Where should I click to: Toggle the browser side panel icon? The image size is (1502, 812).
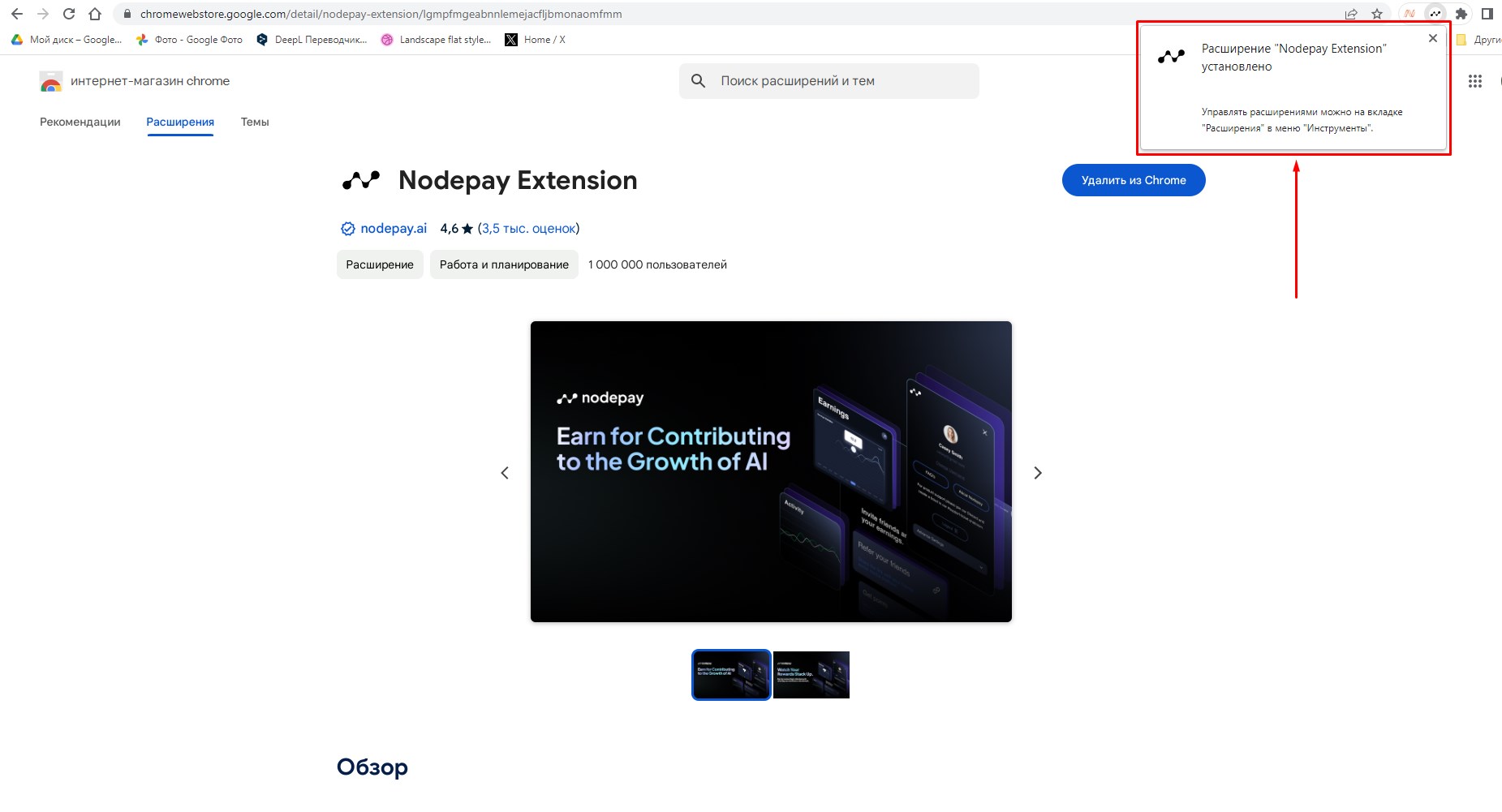[x=1487, y=14]
